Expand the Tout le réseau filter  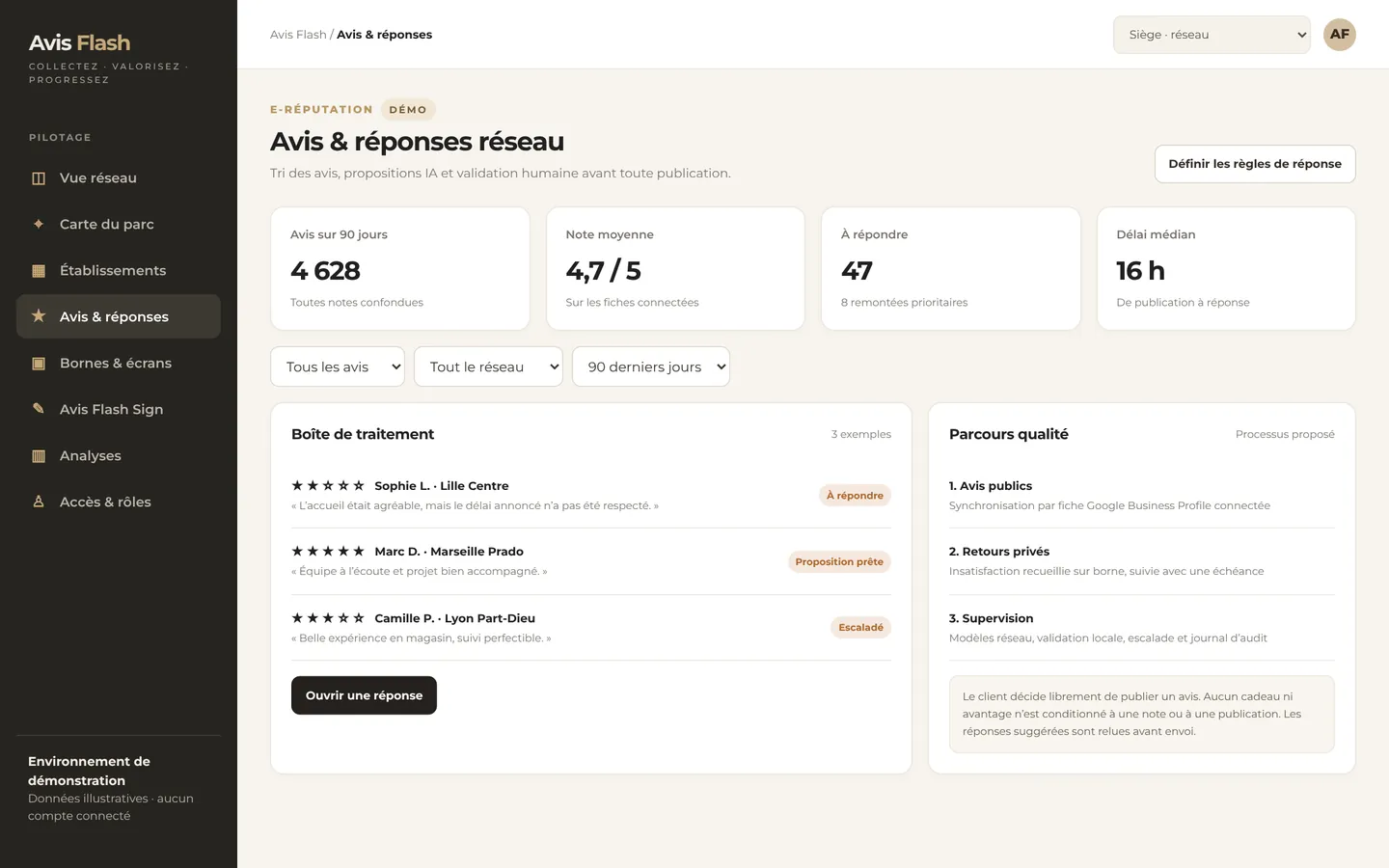(x=488, y=366)
